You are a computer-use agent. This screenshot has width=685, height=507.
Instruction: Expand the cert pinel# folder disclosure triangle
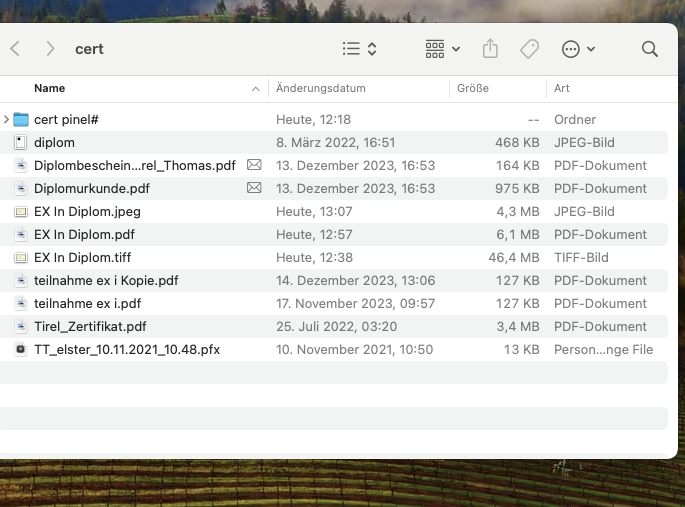6,119
